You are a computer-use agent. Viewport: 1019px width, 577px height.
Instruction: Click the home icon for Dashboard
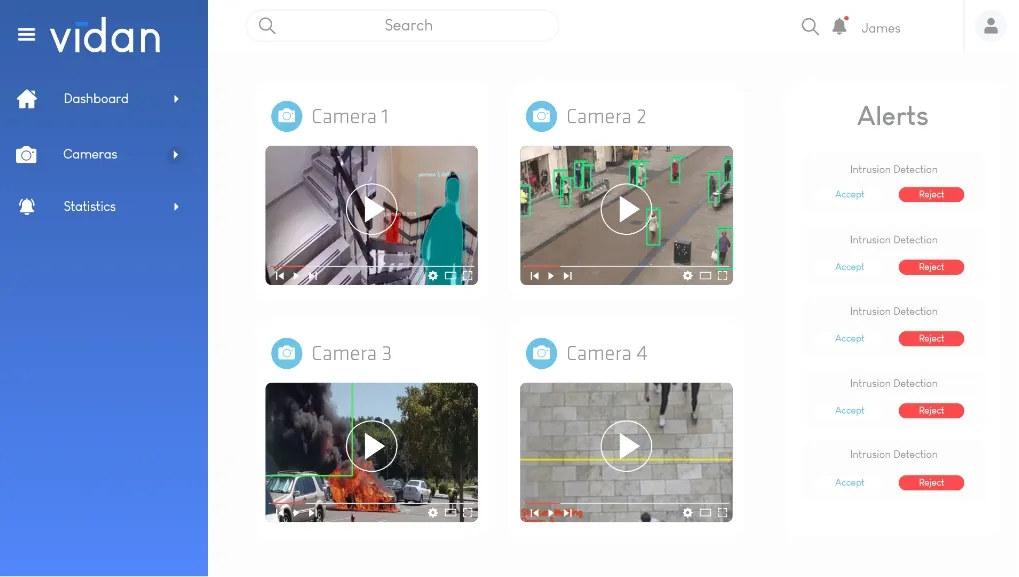click(x=25, y=98)
